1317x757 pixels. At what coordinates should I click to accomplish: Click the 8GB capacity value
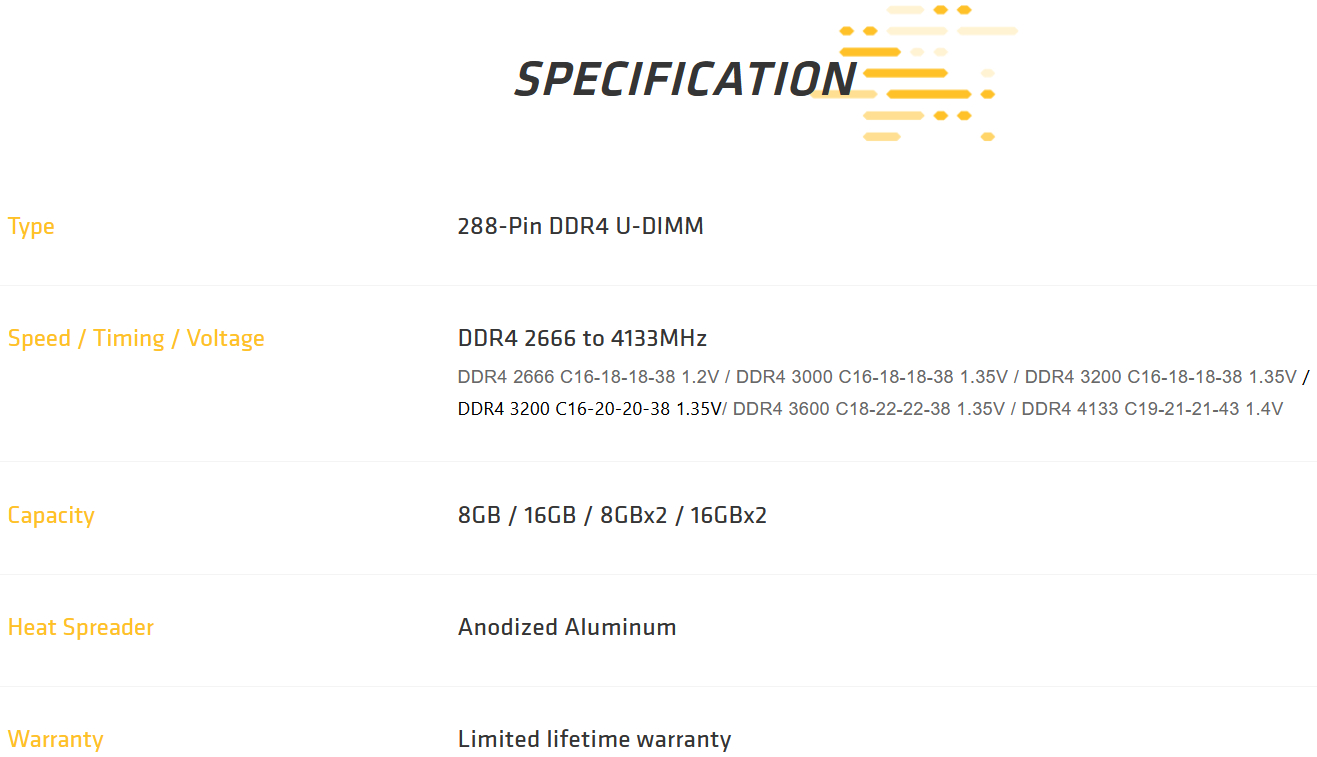(479, 515)
